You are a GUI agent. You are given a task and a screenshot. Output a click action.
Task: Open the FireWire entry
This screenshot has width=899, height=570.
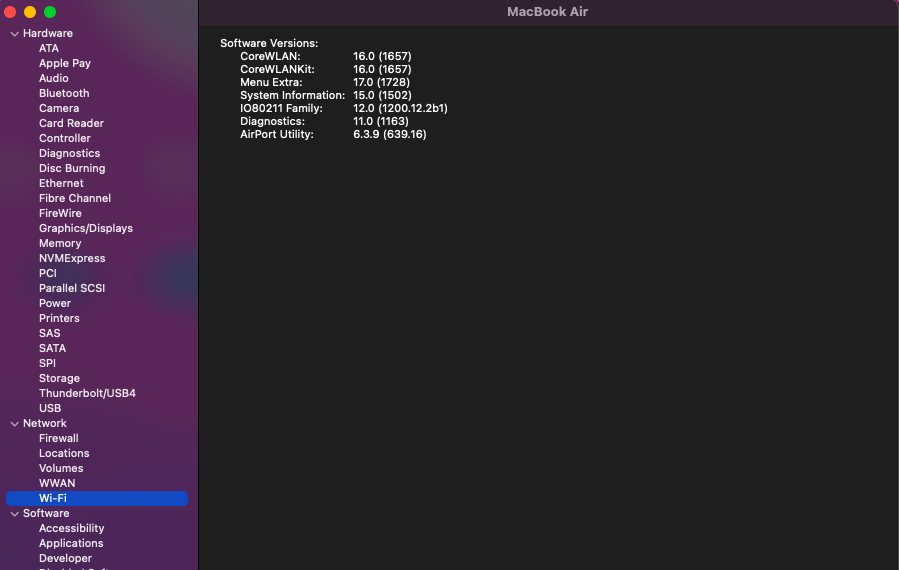click(60, 213)
